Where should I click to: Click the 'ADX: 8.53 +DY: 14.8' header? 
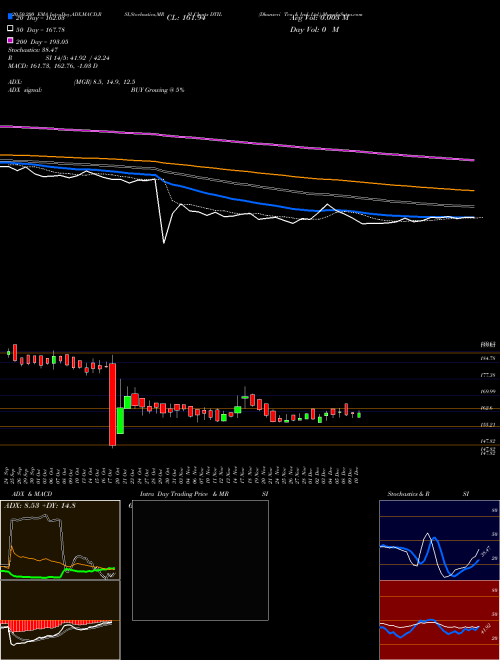tap(40, 506)
